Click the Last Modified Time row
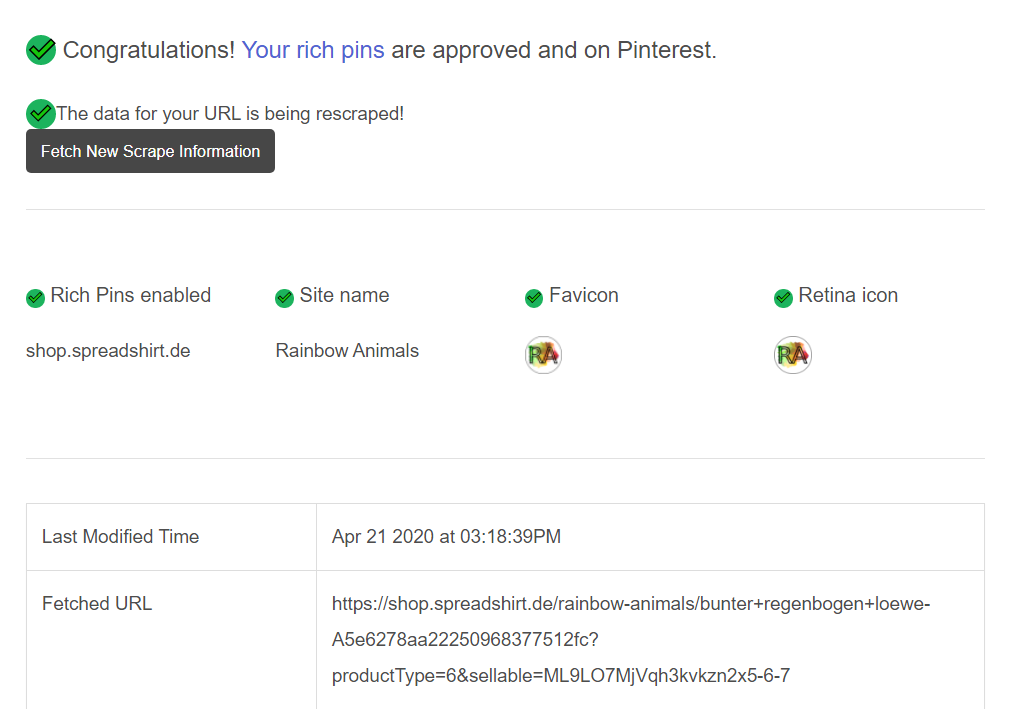The image size is (1019, 709). coord(120,536)
